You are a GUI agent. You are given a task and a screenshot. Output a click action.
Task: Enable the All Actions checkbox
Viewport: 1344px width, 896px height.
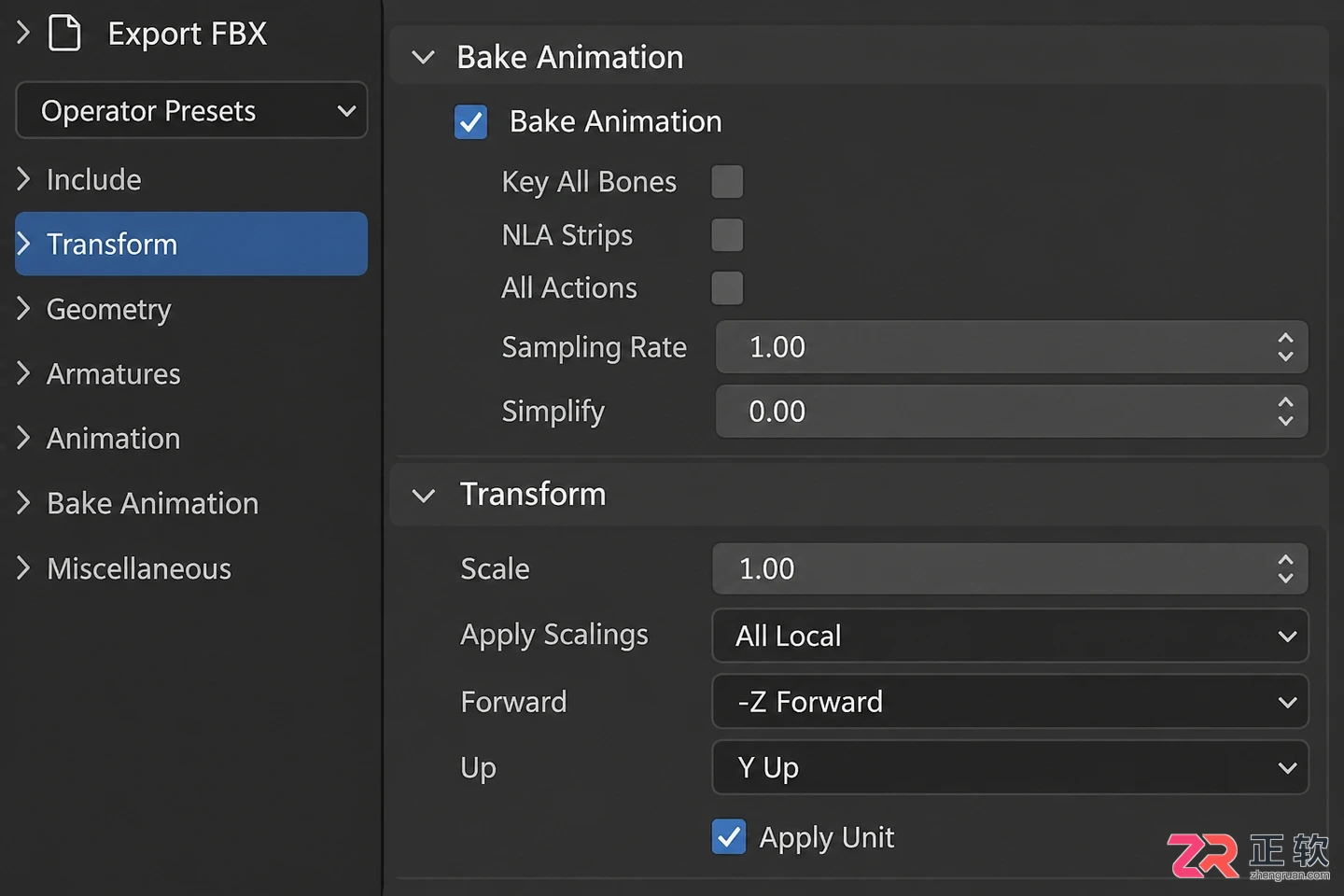point(727,287)
